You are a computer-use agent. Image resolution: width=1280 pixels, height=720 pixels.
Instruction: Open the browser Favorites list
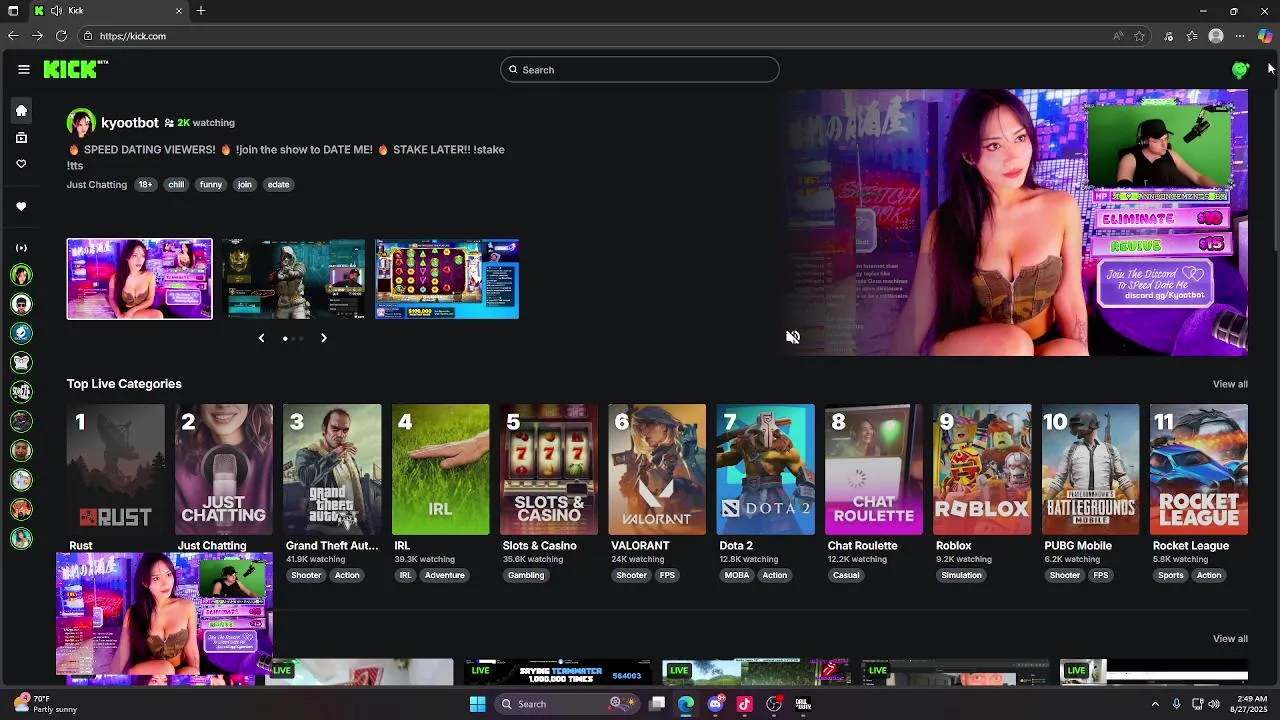click(x=1192, y=36)
